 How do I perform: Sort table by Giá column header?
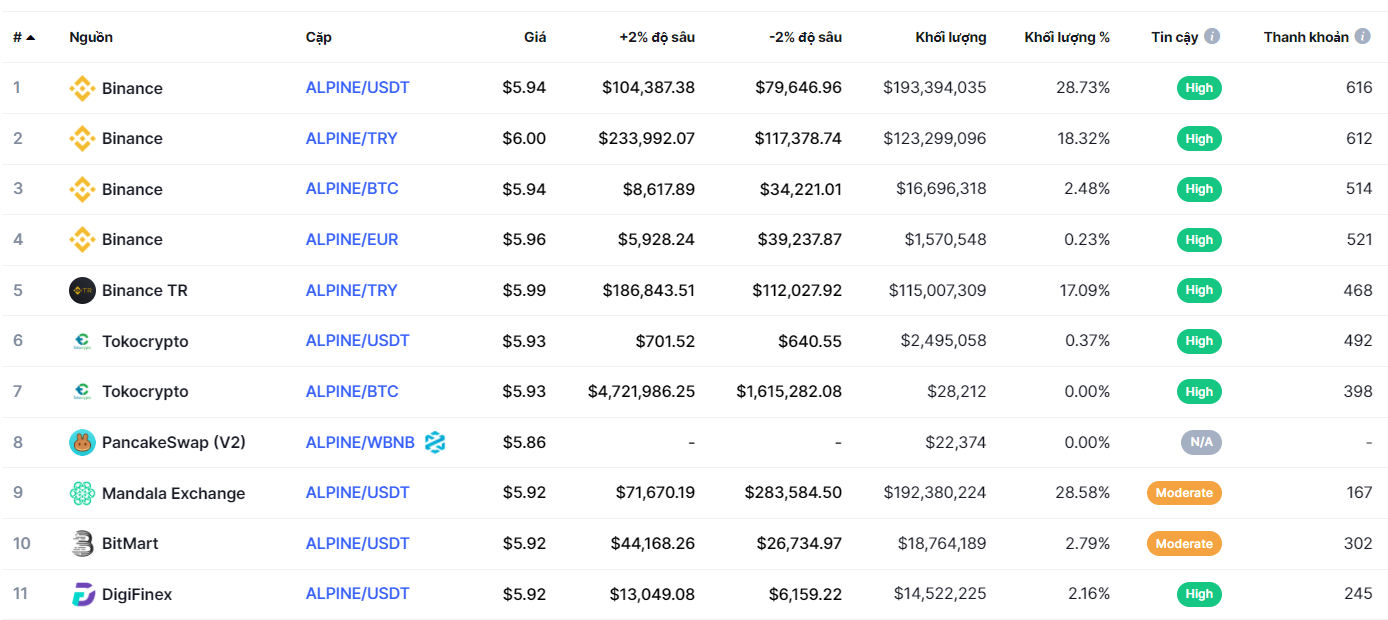pos(535,37)
